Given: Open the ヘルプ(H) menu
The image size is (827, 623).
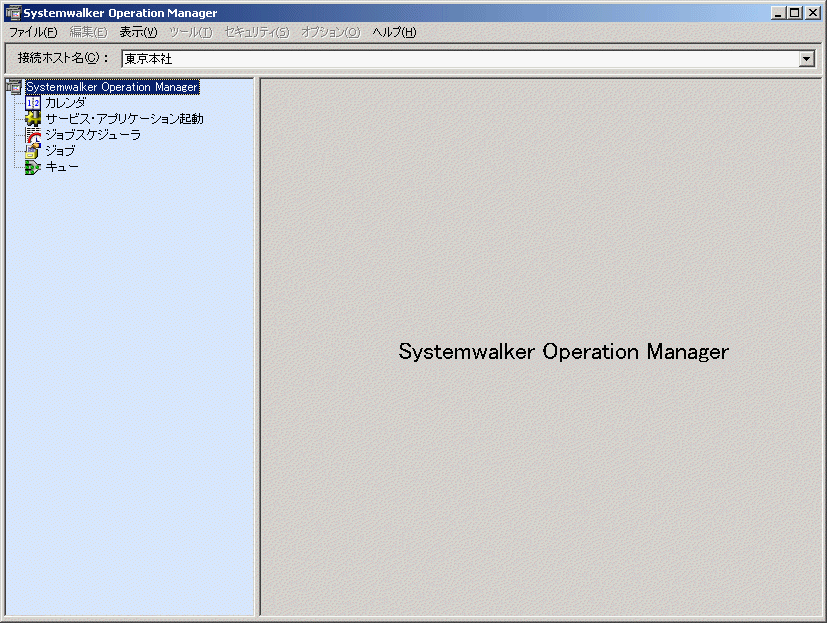Looking at the screenshot, I should click(394, 32).
